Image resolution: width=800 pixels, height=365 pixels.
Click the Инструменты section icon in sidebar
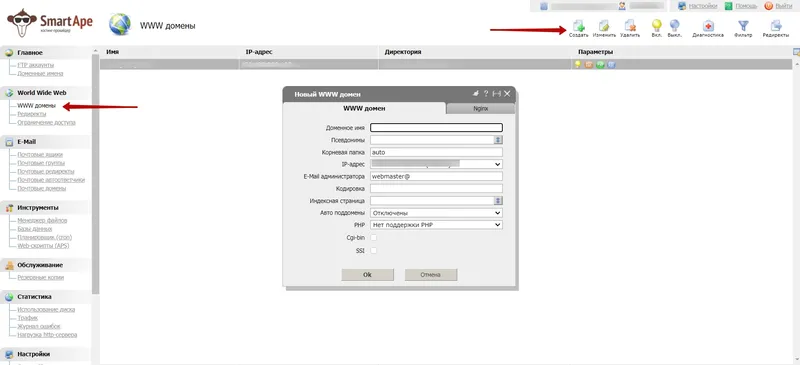click(9, 208)
